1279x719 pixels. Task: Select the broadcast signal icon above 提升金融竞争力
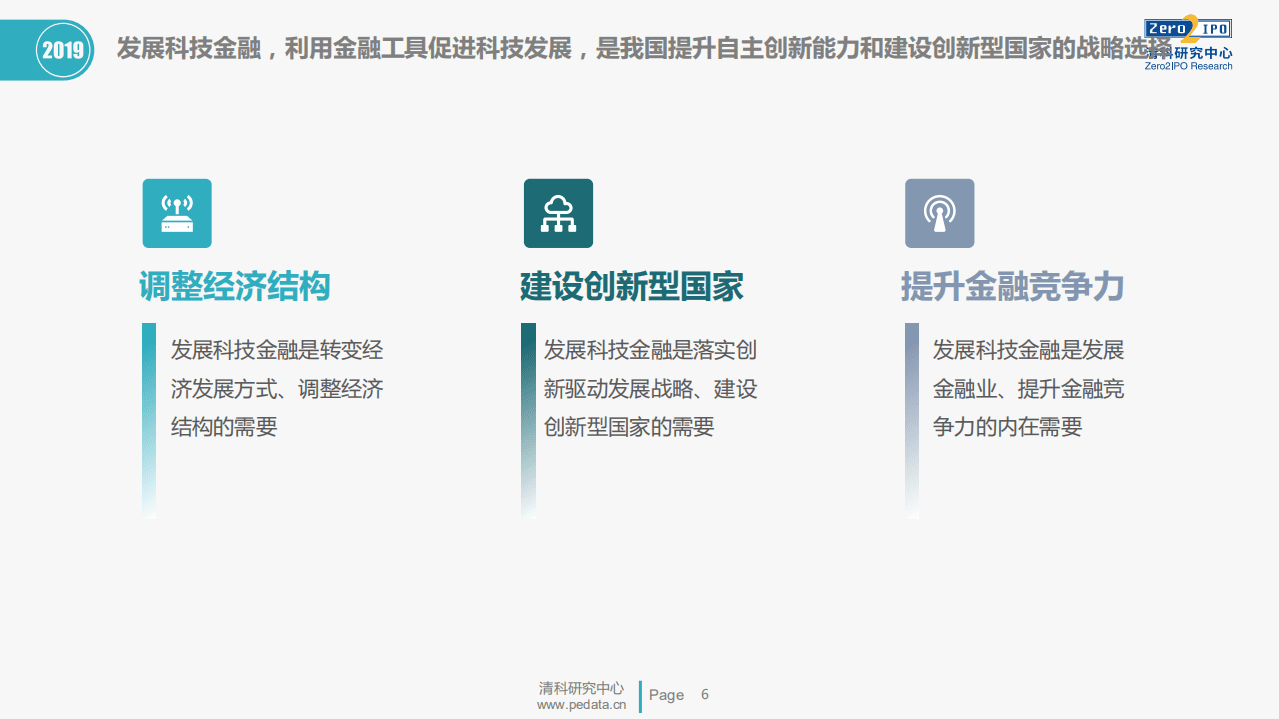pyautogui.click(x=939, y=212)
